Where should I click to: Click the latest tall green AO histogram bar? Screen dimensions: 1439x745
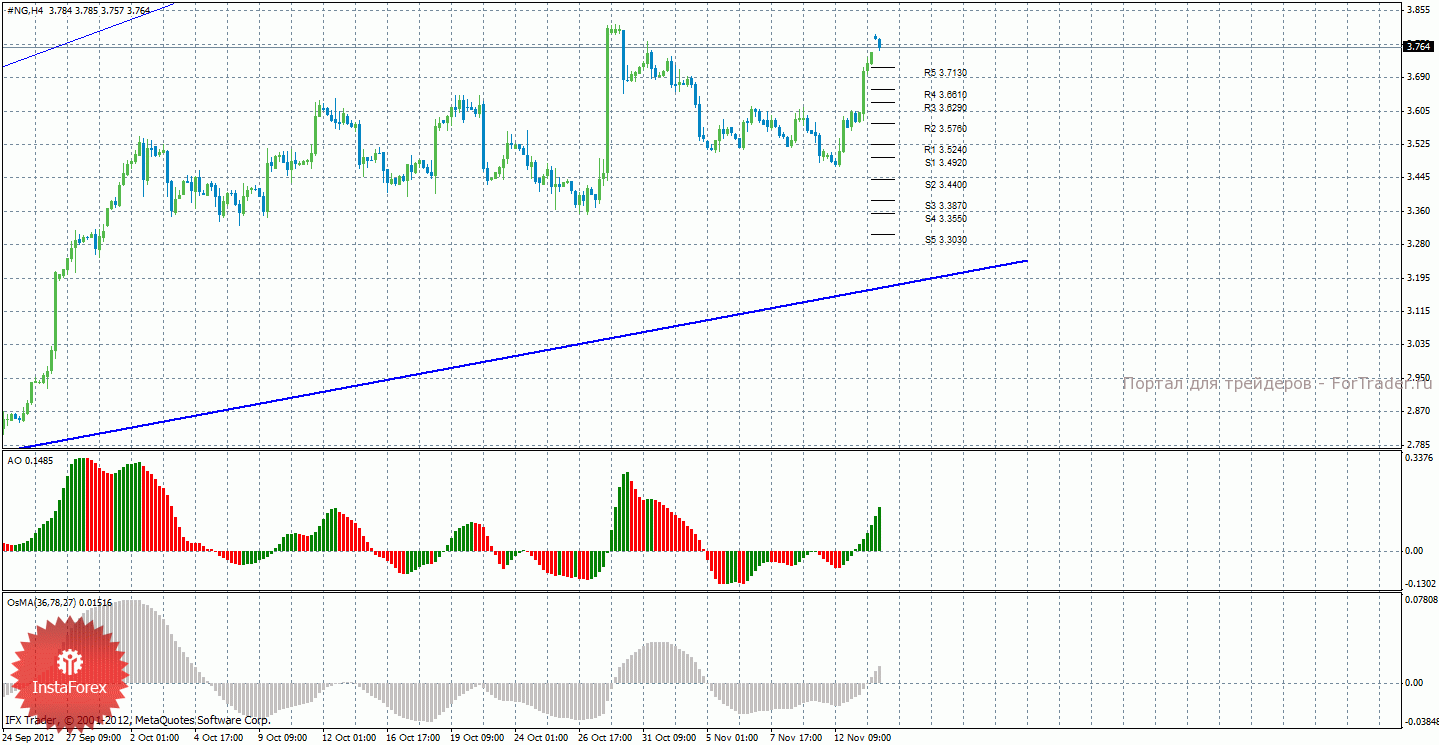[x=879, y=529]
